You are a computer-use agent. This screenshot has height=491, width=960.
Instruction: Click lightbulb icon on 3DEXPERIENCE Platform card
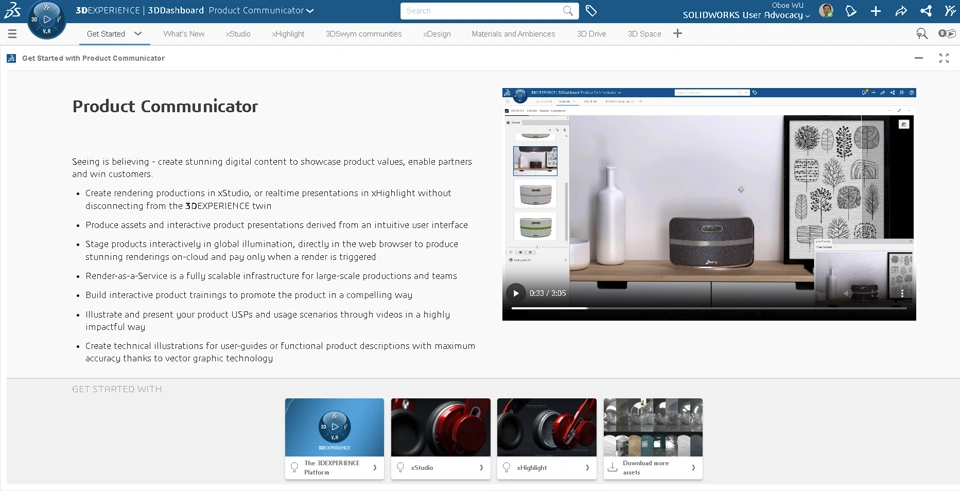pos(294,467)
